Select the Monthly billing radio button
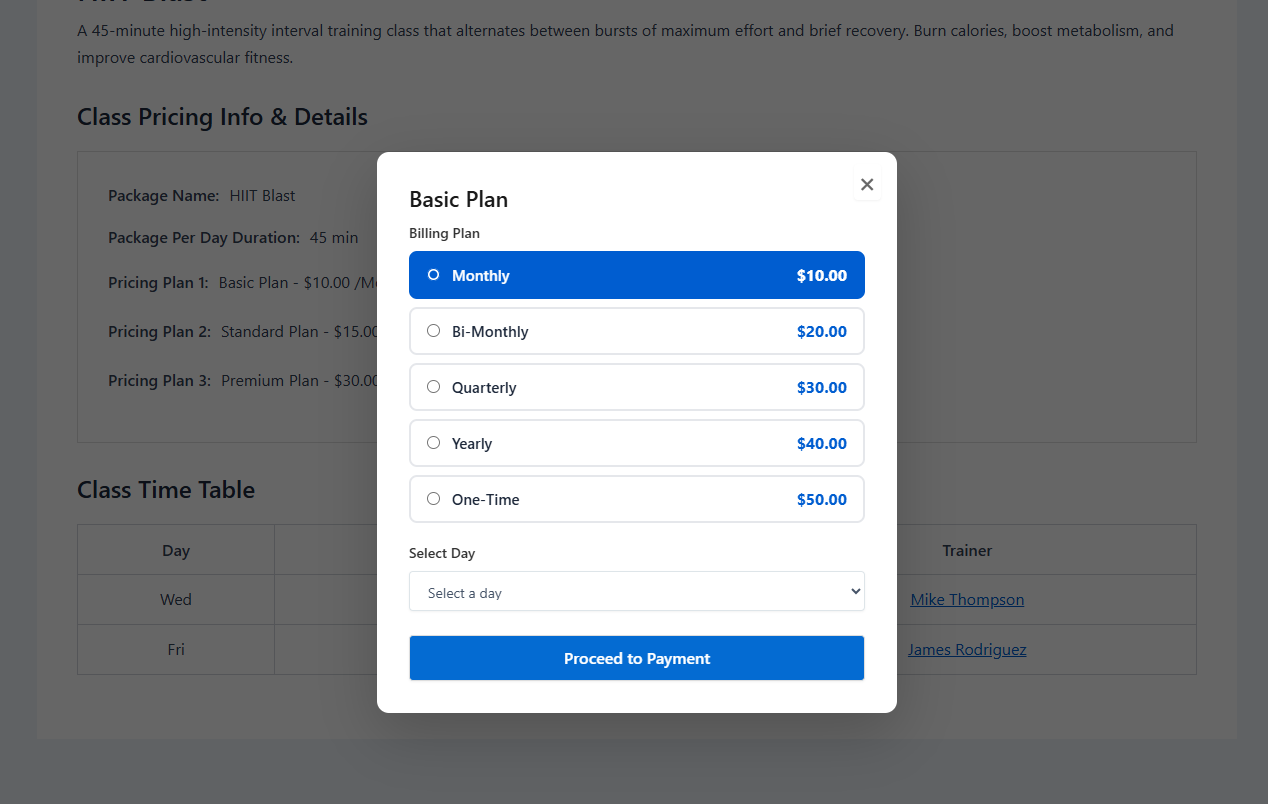 pos(433,275)
